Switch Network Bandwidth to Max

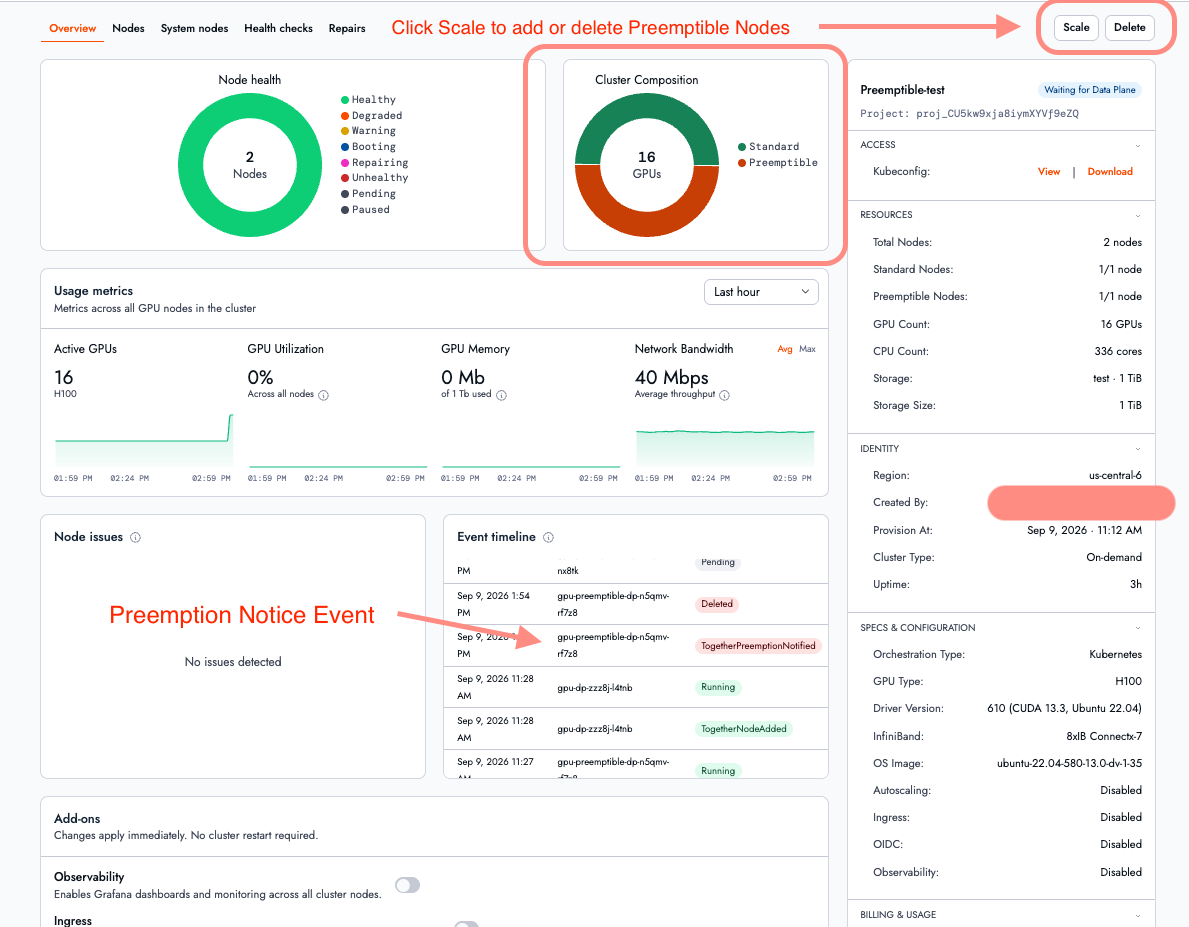tap(808, 349)
